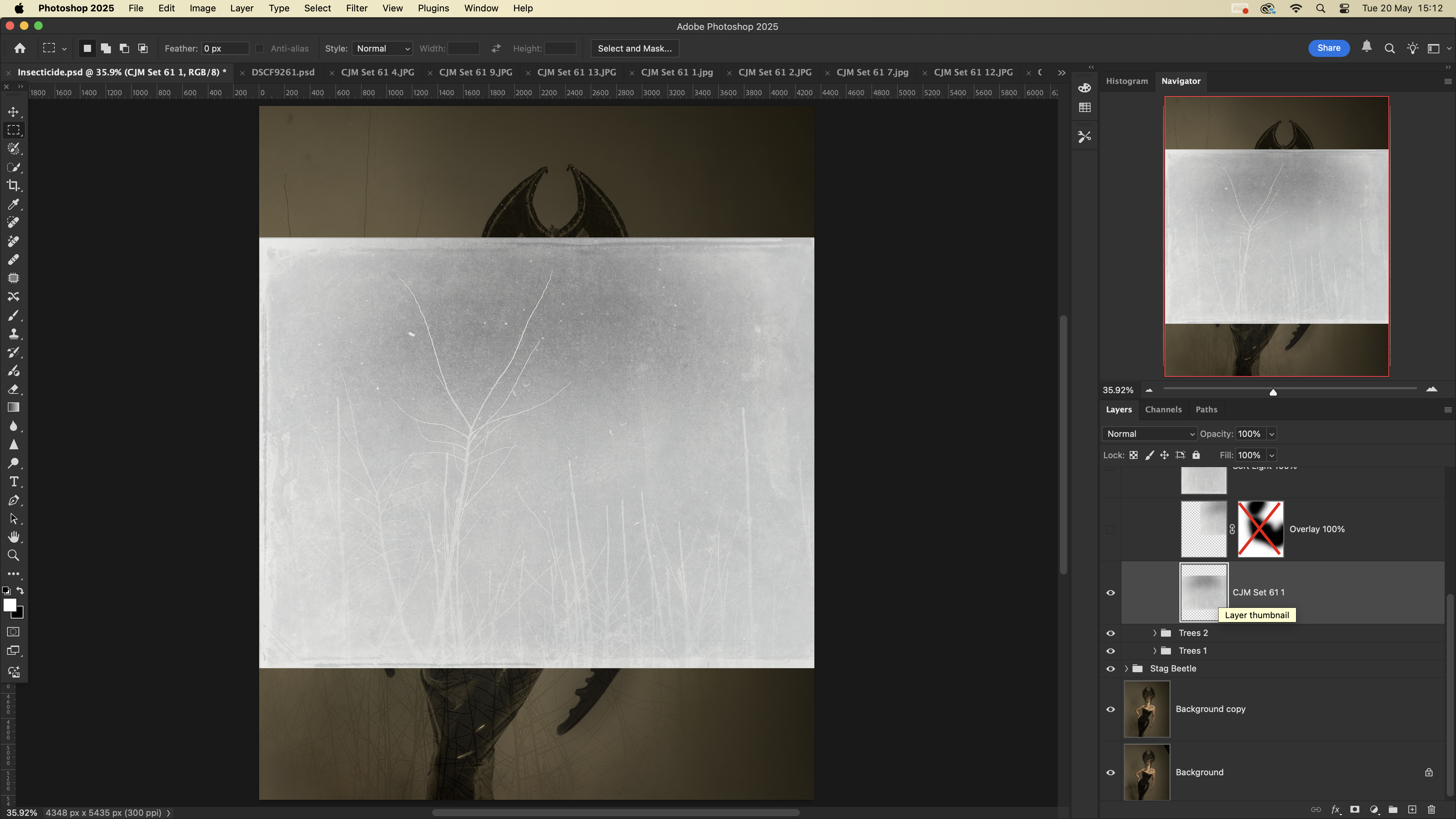The image size is (1456, 819).
Task: Open the Discover lightbulb icon
Action: tap(1413, 48)
